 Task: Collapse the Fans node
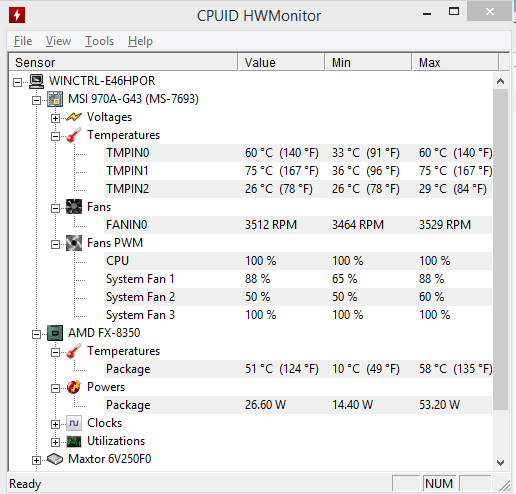[x=55, y=208]
